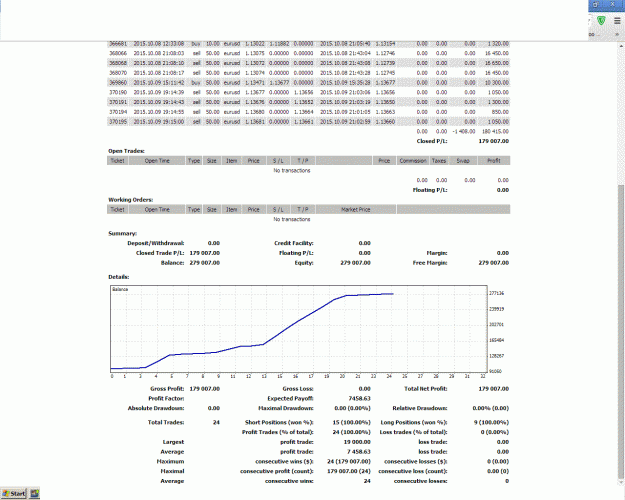
Task: Click consecutive profit value 179 007.00 (24)
Action: point(349,471)
